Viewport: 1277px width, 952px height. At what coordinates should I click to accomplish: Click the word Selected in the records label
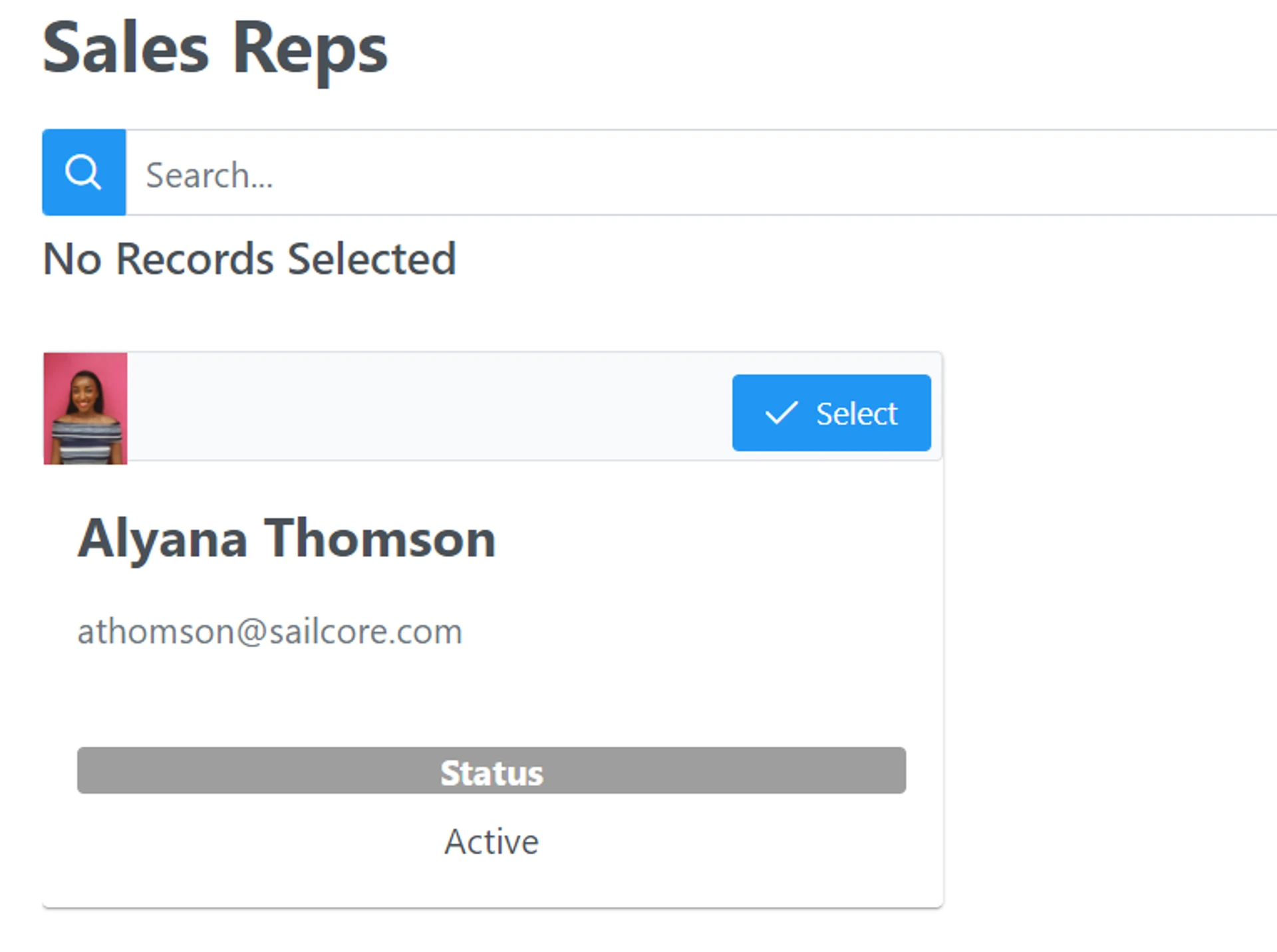pos(371,259)
